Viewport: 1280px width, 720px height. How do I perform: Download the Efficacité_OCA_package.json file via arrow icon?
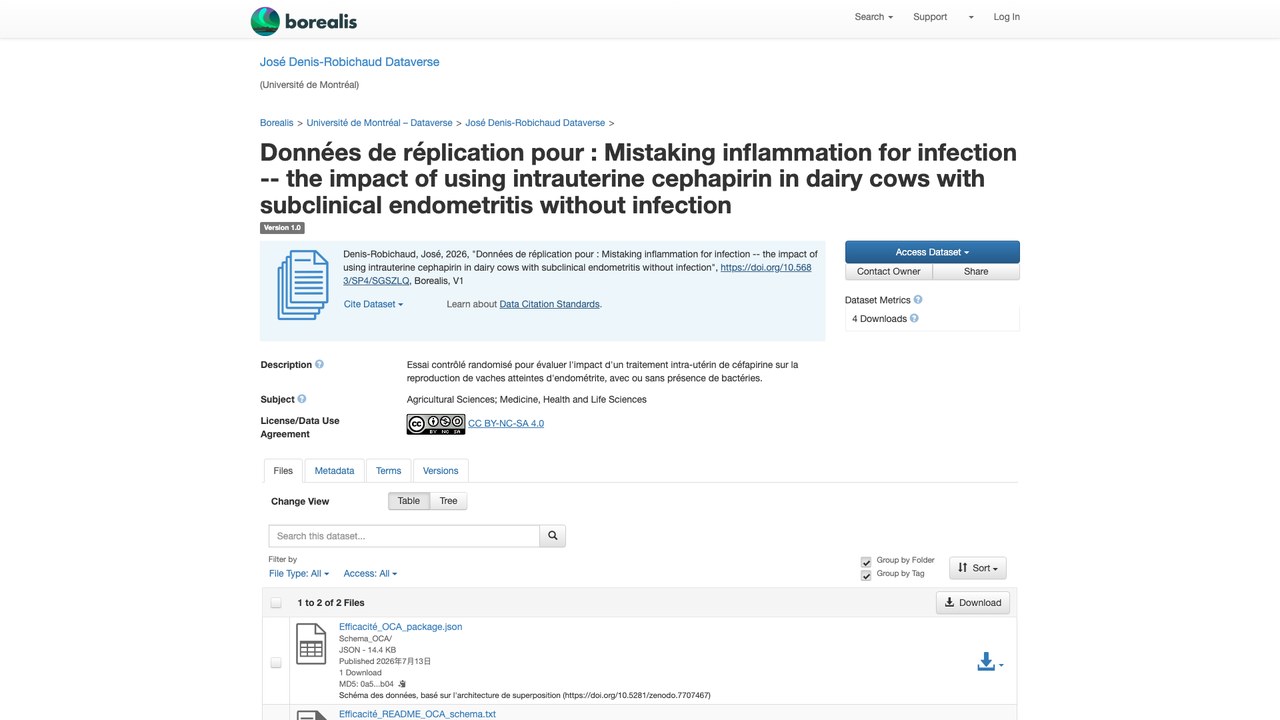click(x=990, y=663)
